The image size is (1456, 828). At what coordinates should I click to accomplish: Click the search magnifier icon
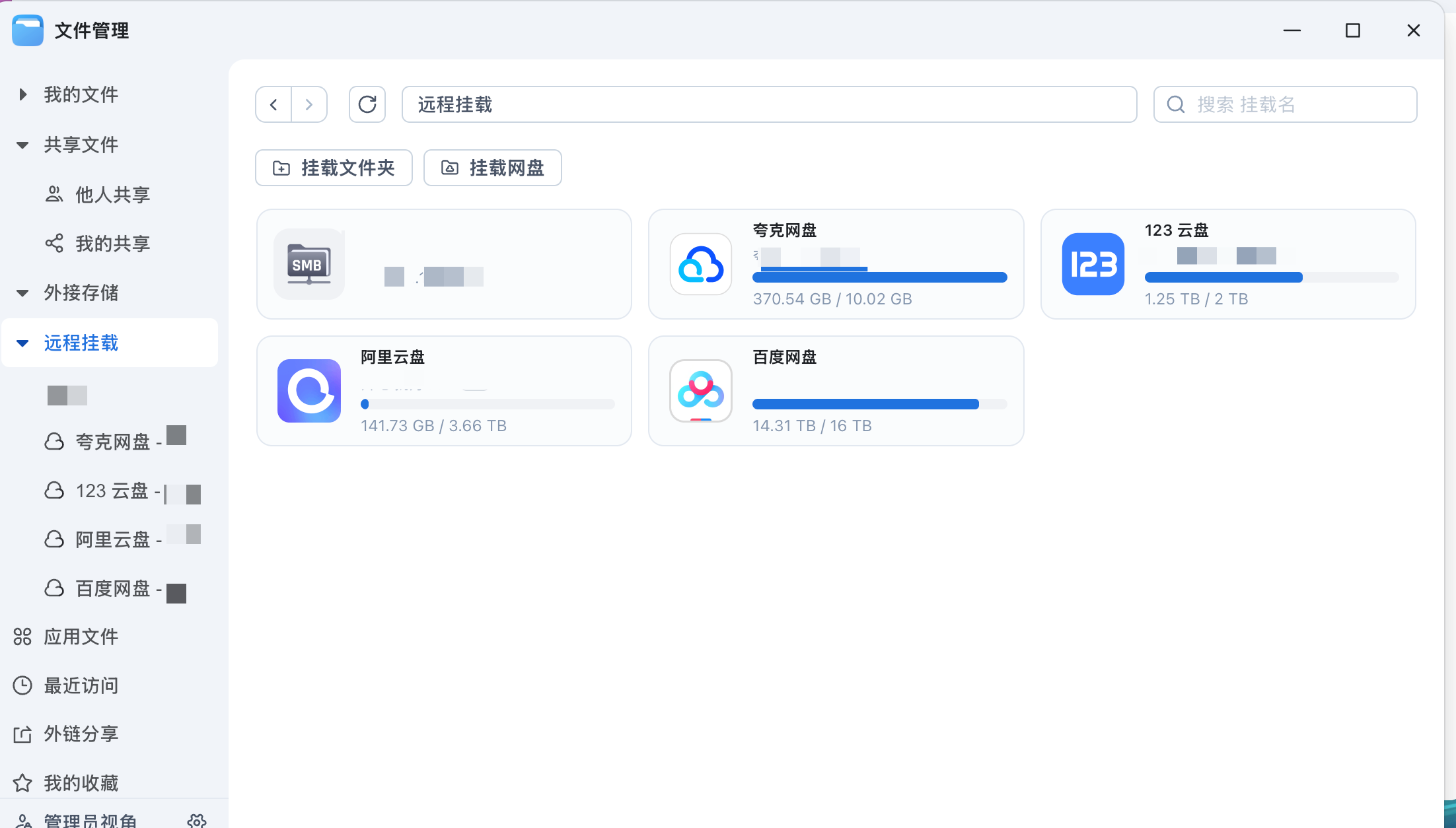pyautogui.click(x=1176, y=104)
